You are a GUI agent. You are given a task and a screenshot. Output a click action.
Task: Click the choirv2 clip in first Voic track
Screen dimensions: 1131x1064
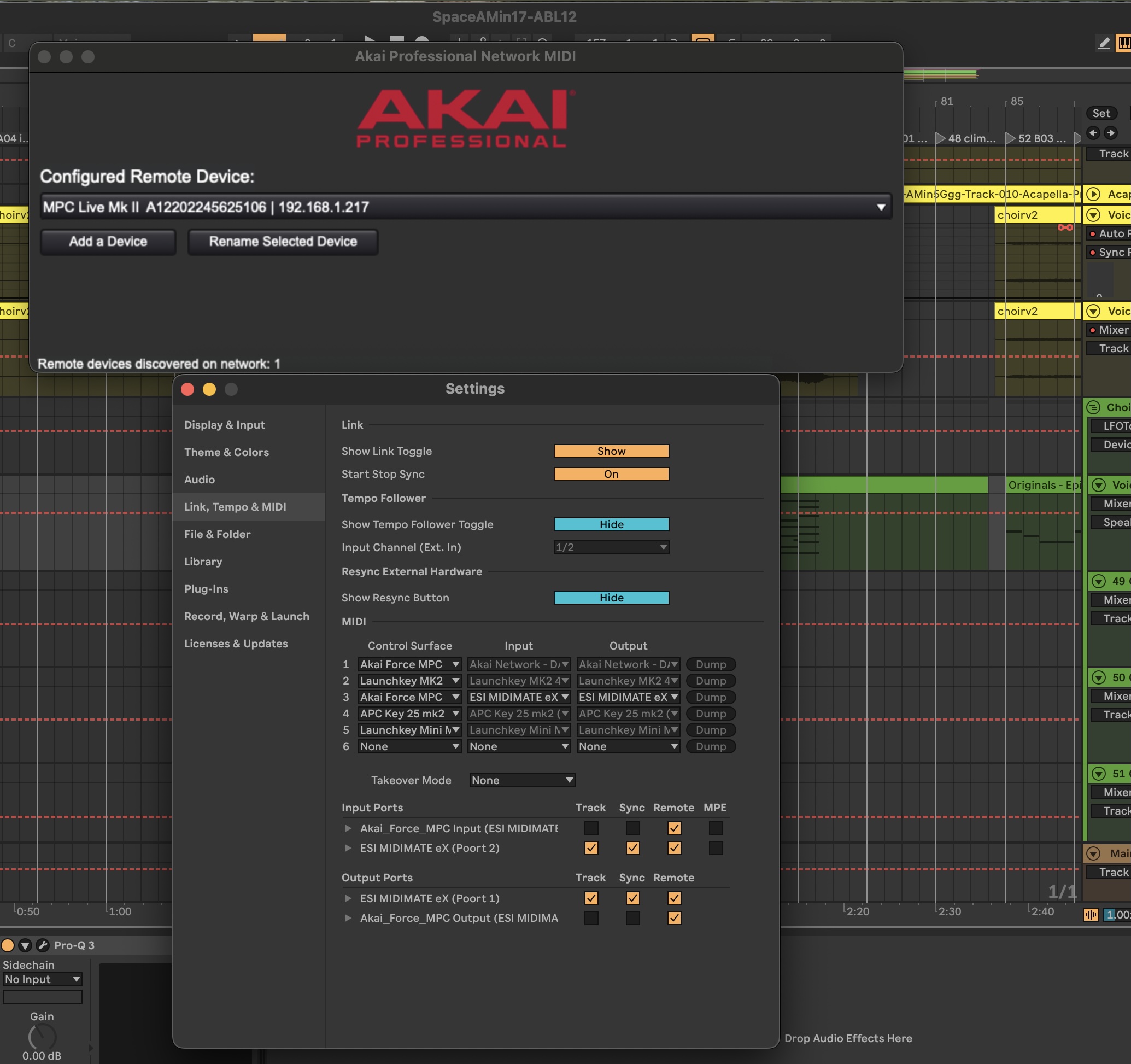1036,215
